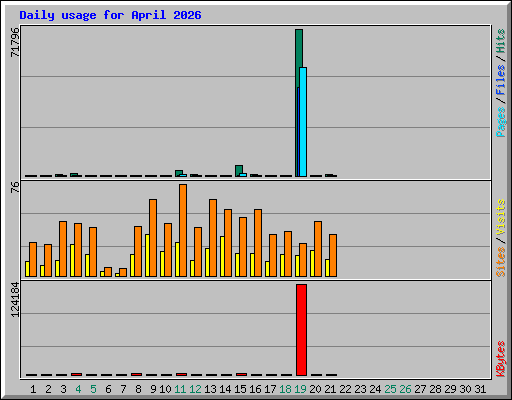This screenshot has width=512, height=400.
Task: Select the yellow bar for day 14
Action: pos(222,256)
